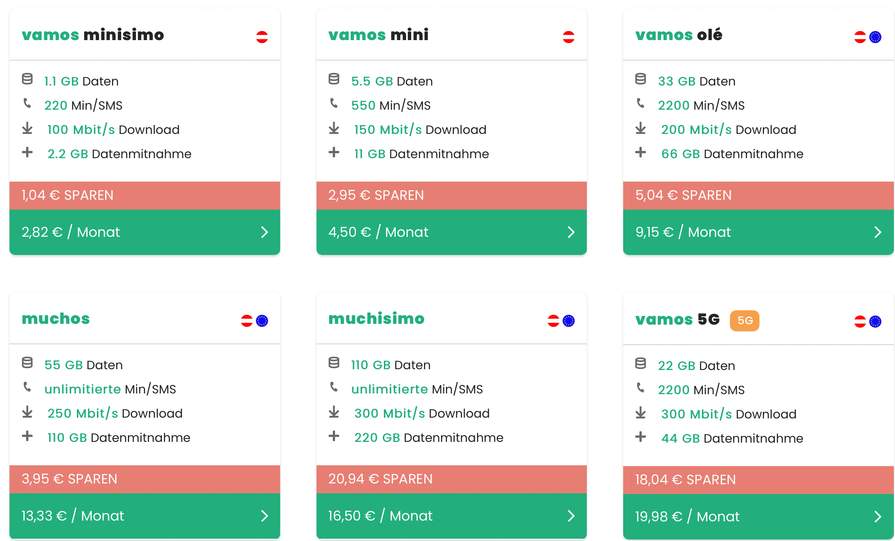Click the EU flag icon on vamos olé

click(875, 37)
